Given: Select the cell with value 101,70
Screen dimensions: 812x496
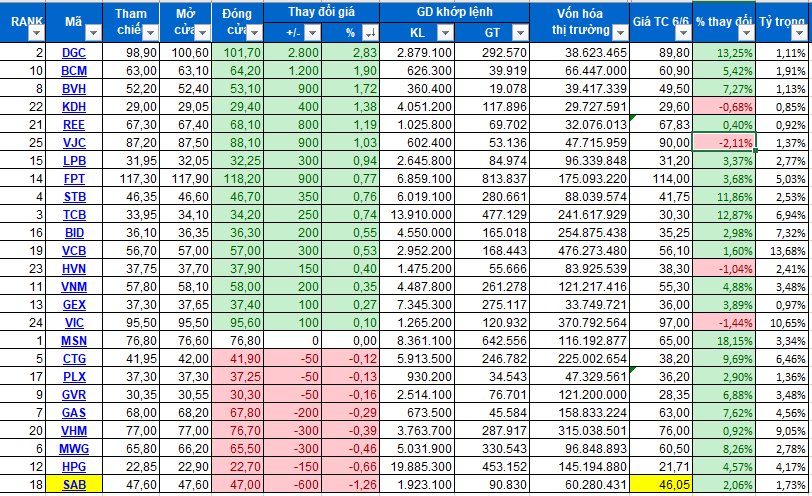Looking at the screenshot, I should [x=238, y=53].
